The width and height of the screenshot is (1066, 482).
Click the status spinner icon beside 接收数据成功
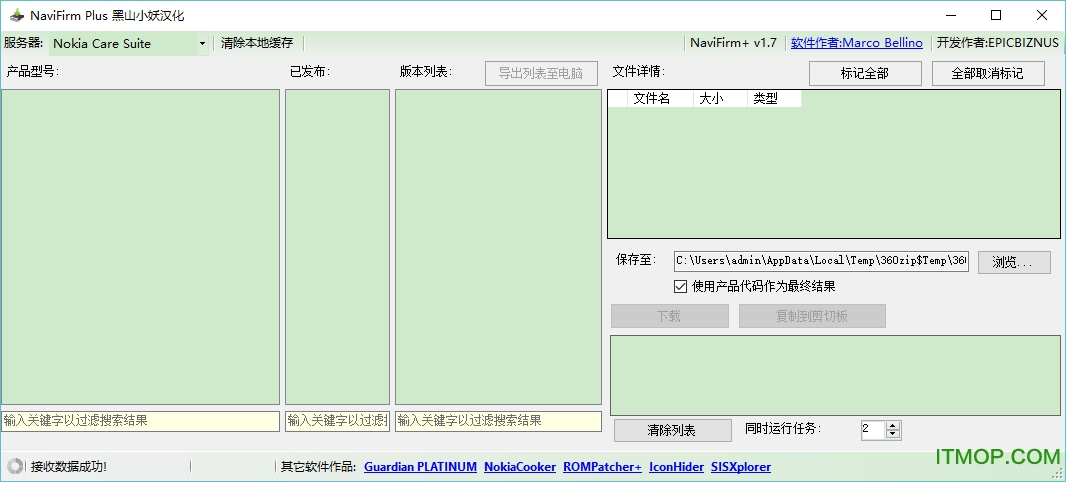click(x=15, y=466)
